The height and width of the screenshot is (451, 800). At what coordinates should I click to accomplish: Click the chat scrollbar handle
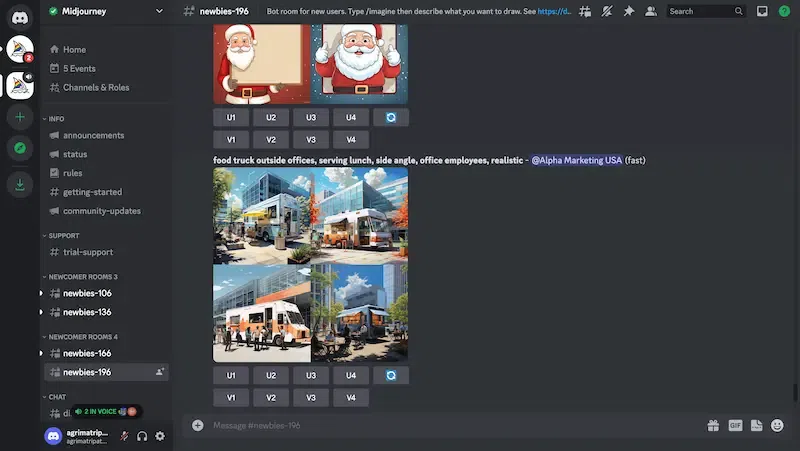[x=795, y=393]
